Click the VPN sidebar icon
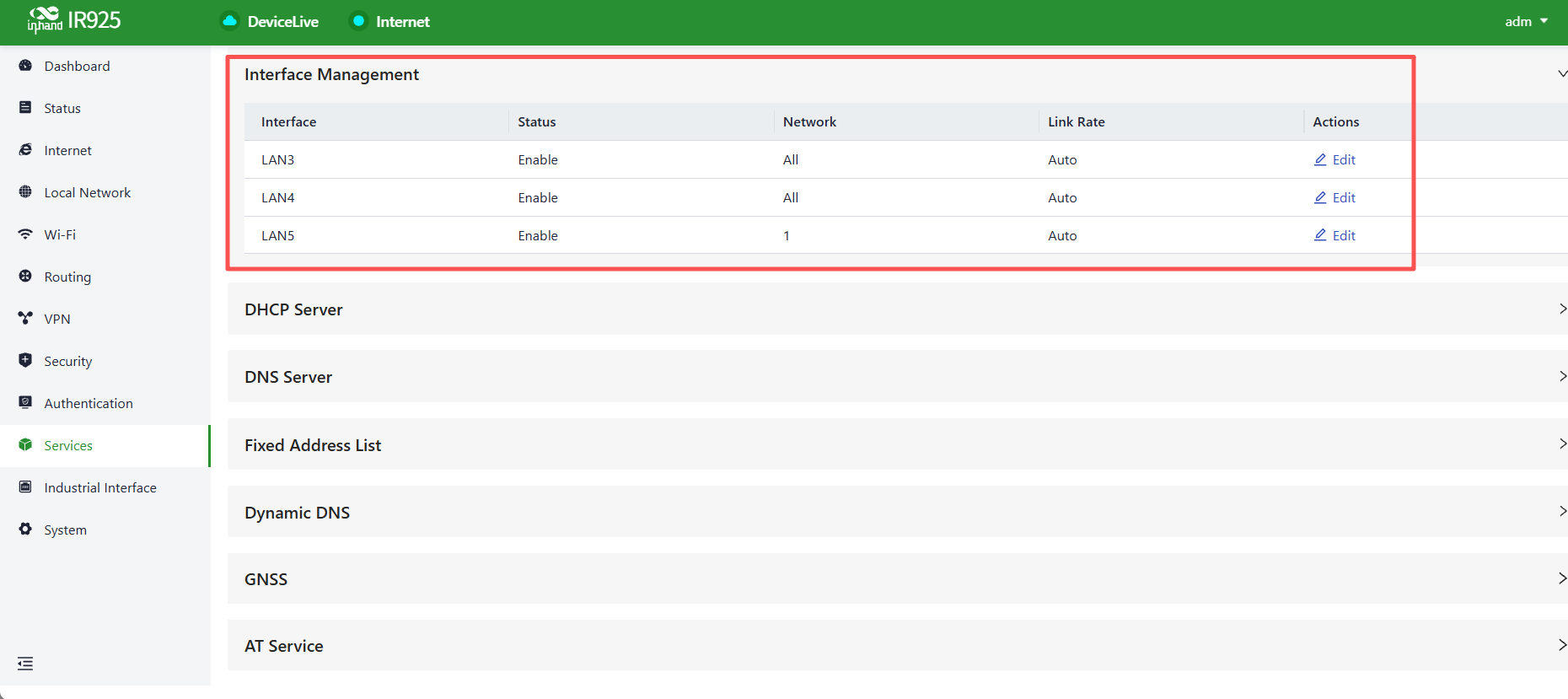This screenshot has width=1568, height=699. pyautogui.click(x=25, y=319)
